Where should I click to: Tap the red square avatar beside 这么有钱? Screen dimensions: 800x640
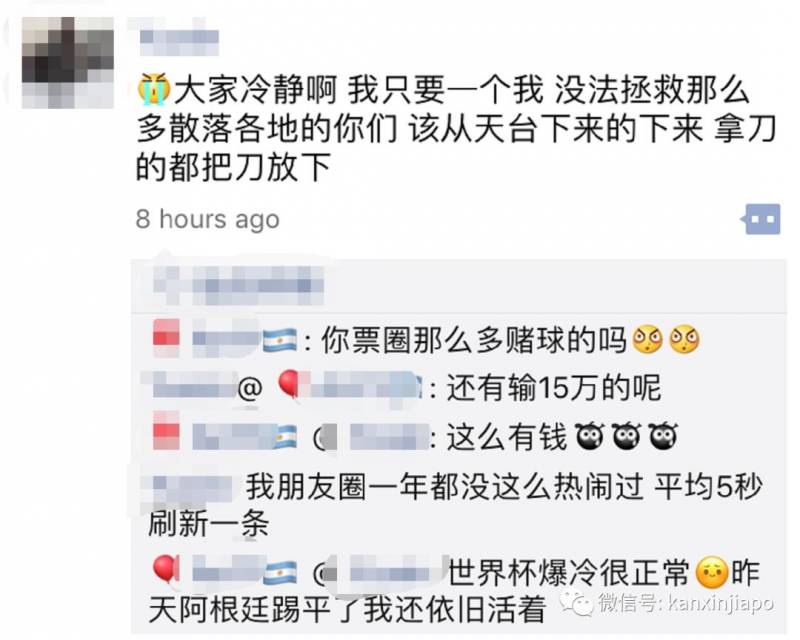tap(166, 432)
